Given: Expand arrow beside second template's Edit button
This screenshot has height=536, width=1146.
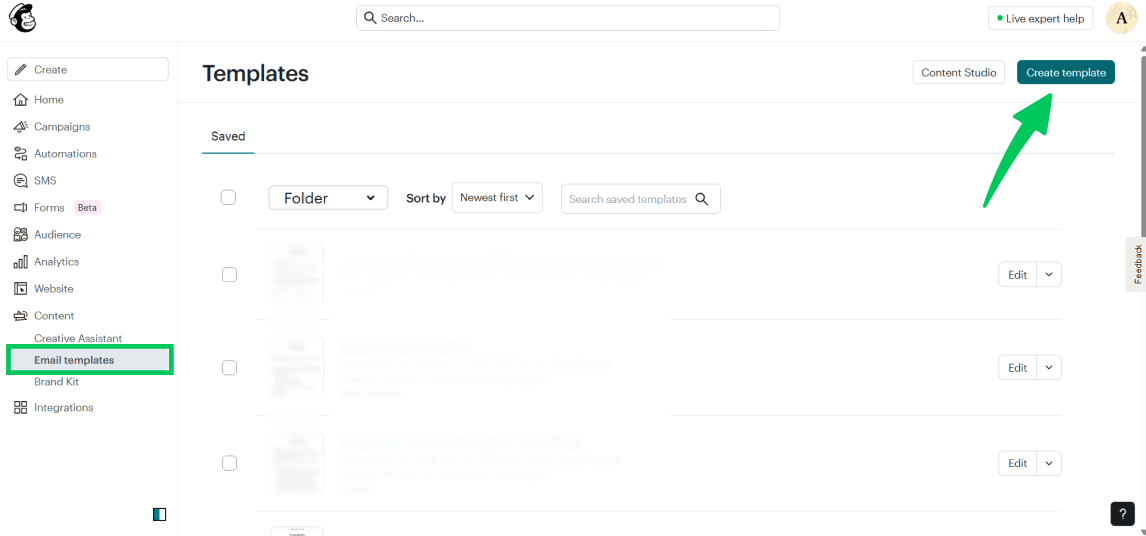Looking at the screenshot, I should [1049, 368].
